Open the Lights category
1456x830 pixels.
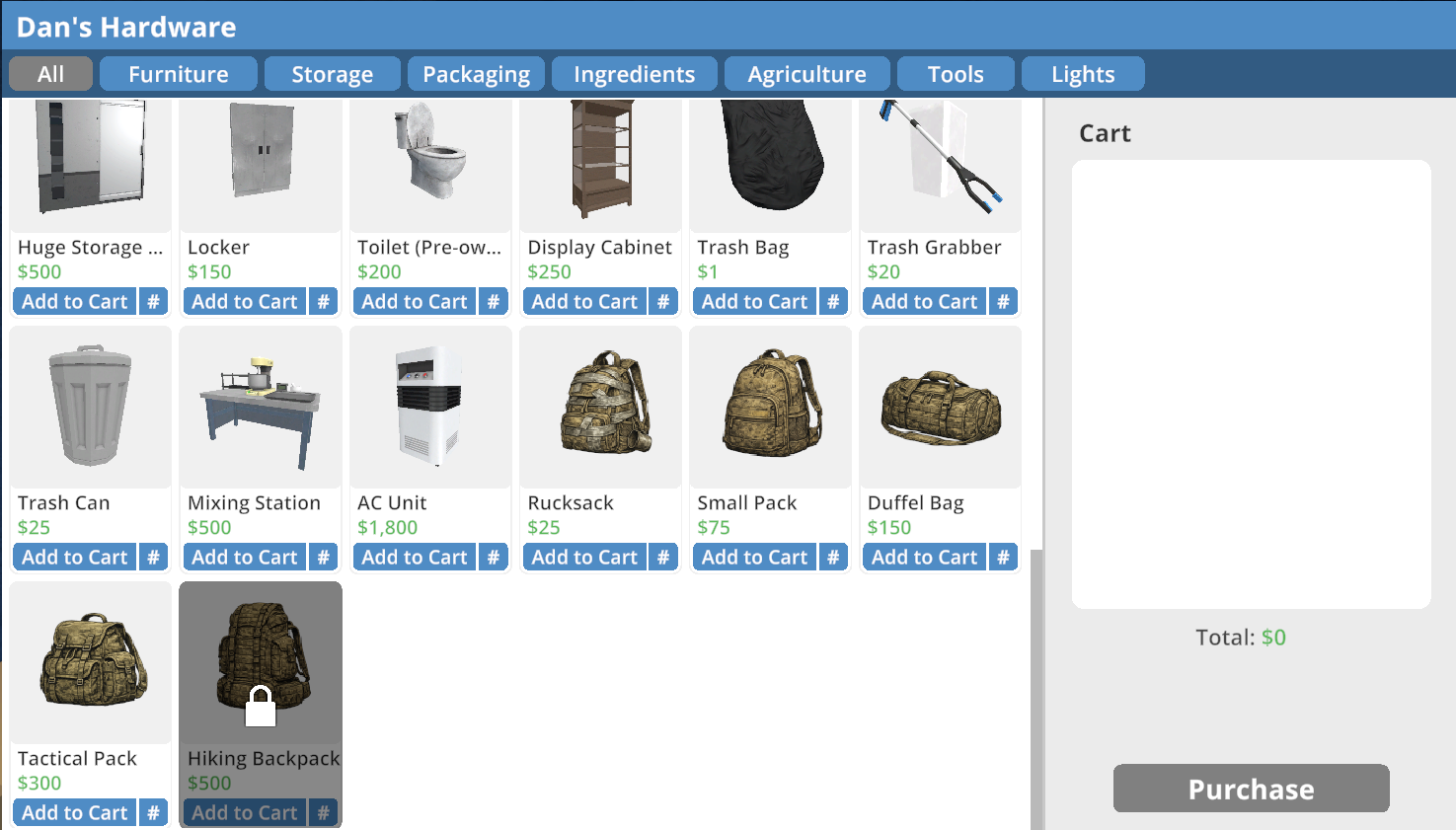pyautogui.click(x=1082, y=73)
